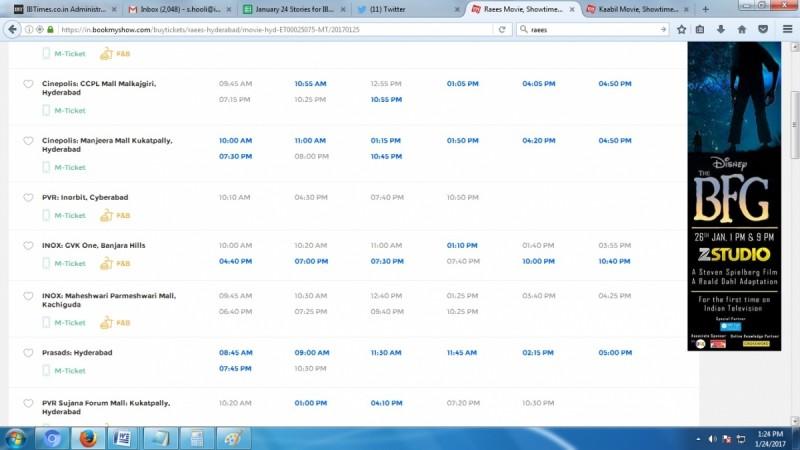Go to Firefox home page icon
Screen dimensions: 800x450
[x=742, y=29]
